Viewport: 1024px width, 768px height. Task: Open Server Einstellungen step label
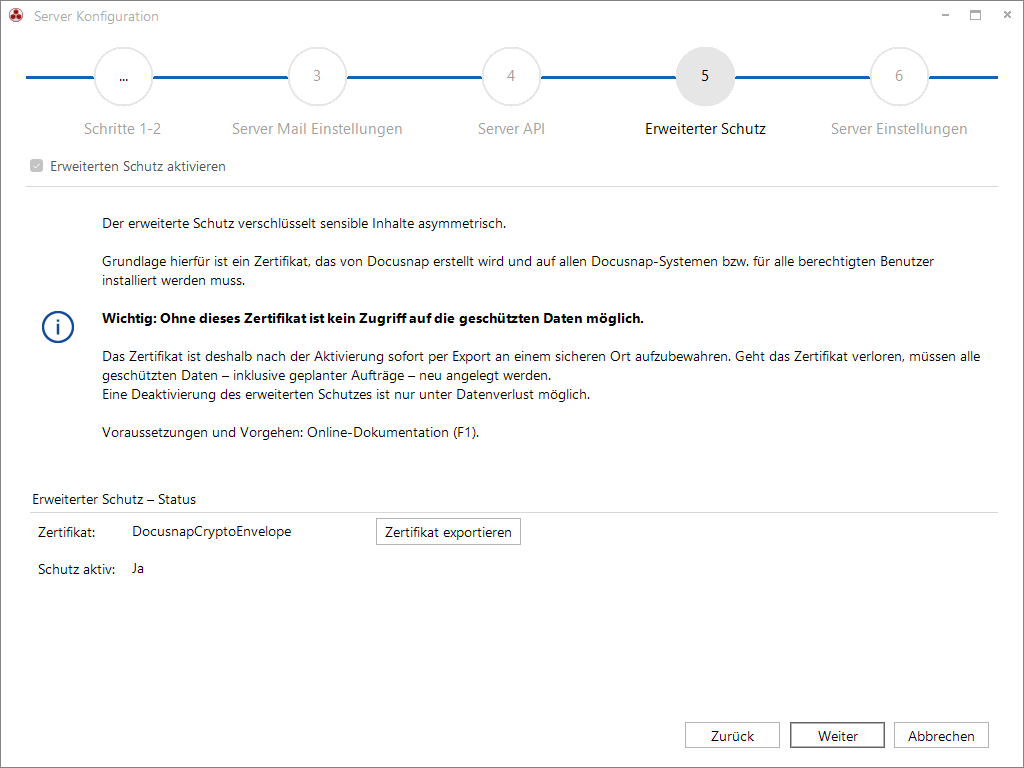pos(899,129)
